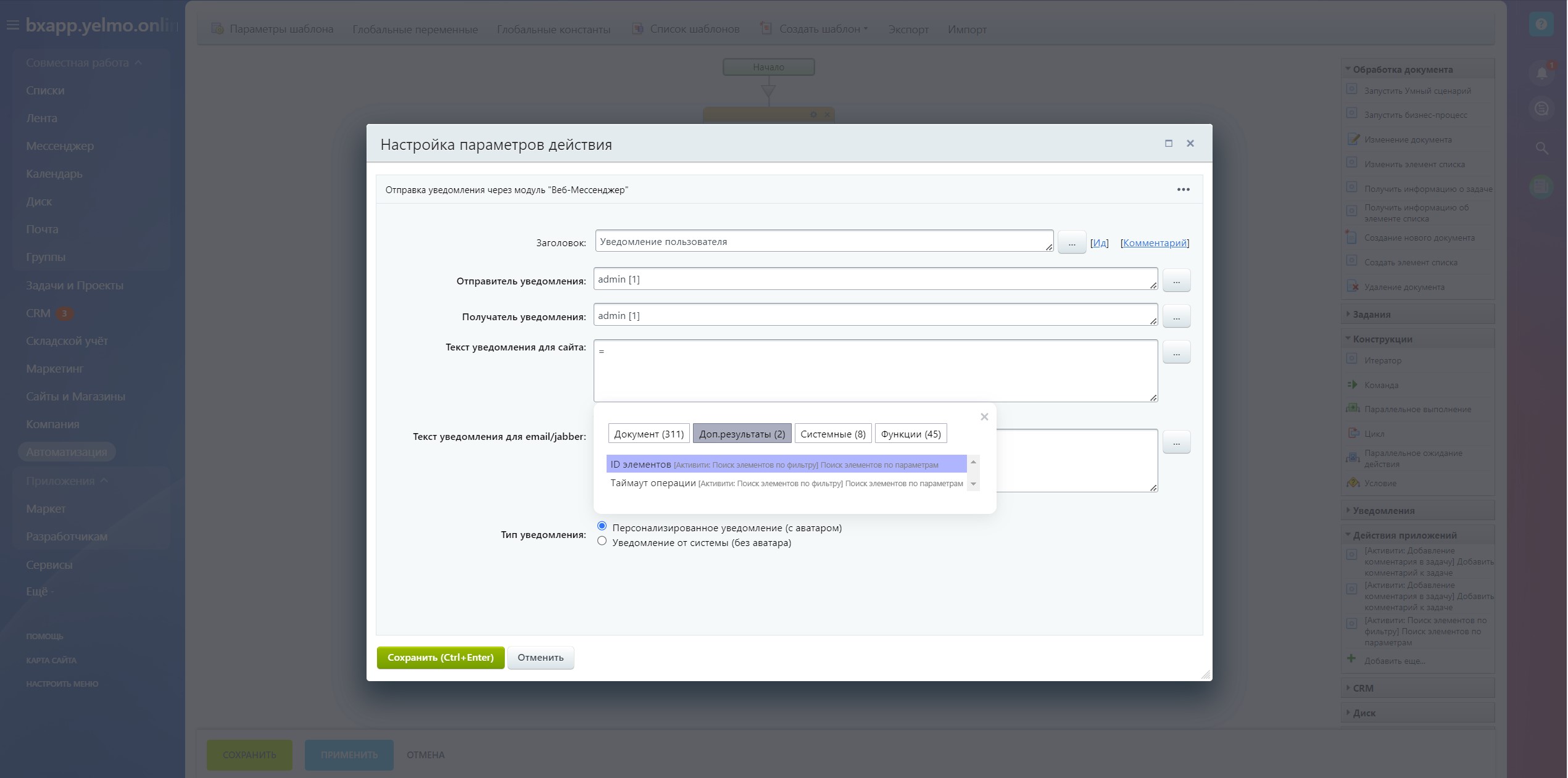Click the site notification text field
The height and width of the screenshot is (778, 1568).
[875, 370]
